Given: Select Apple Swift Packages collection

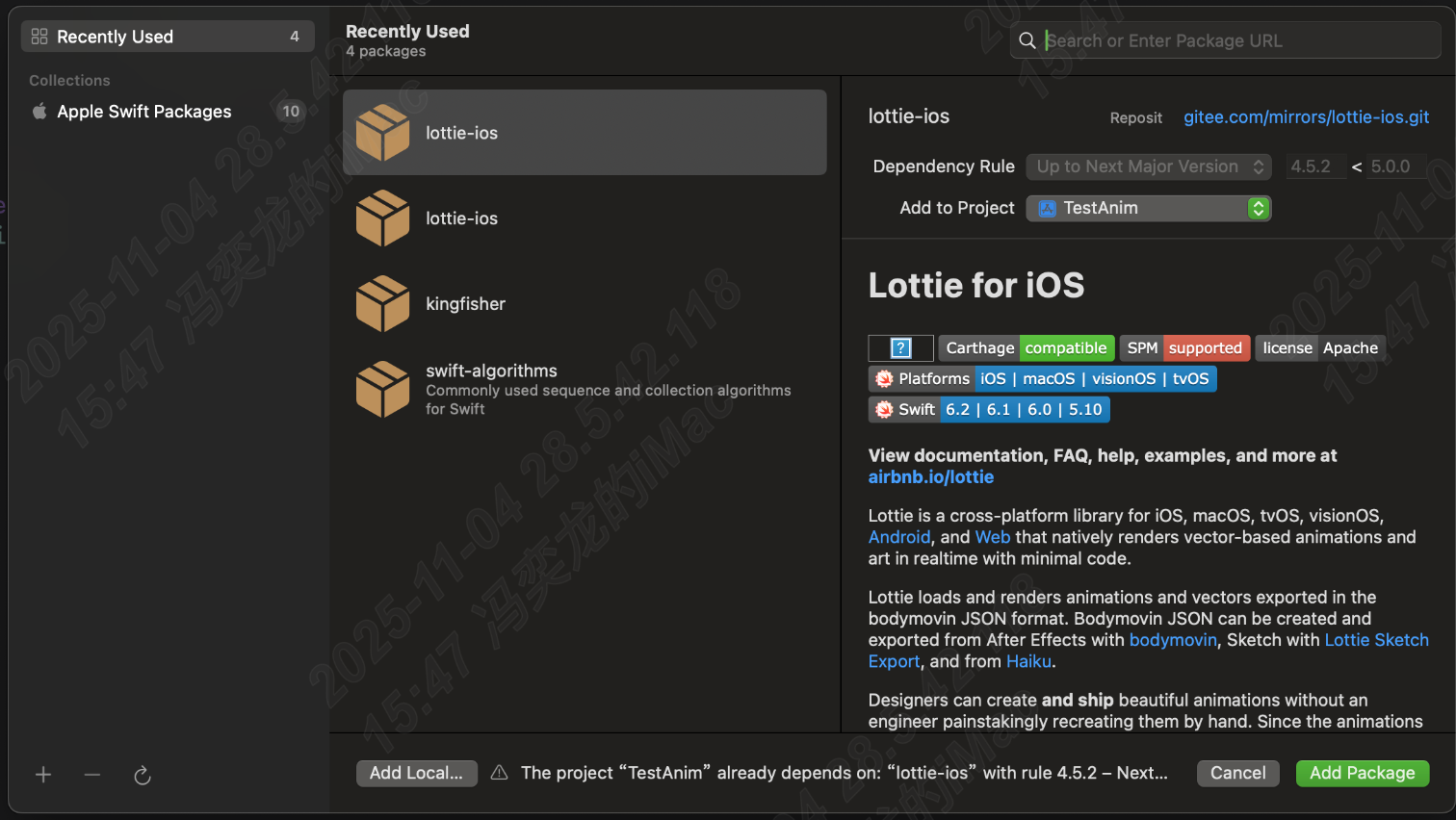Looking at the screenshot, I should click(168, 111).
